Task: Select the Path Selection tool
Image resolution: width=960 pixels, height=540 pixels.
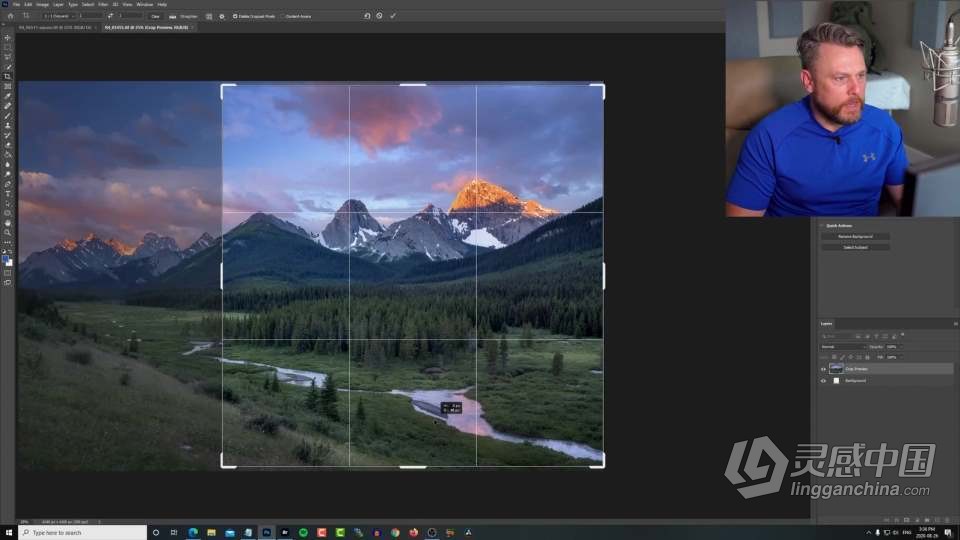Action: click(7, 204)
